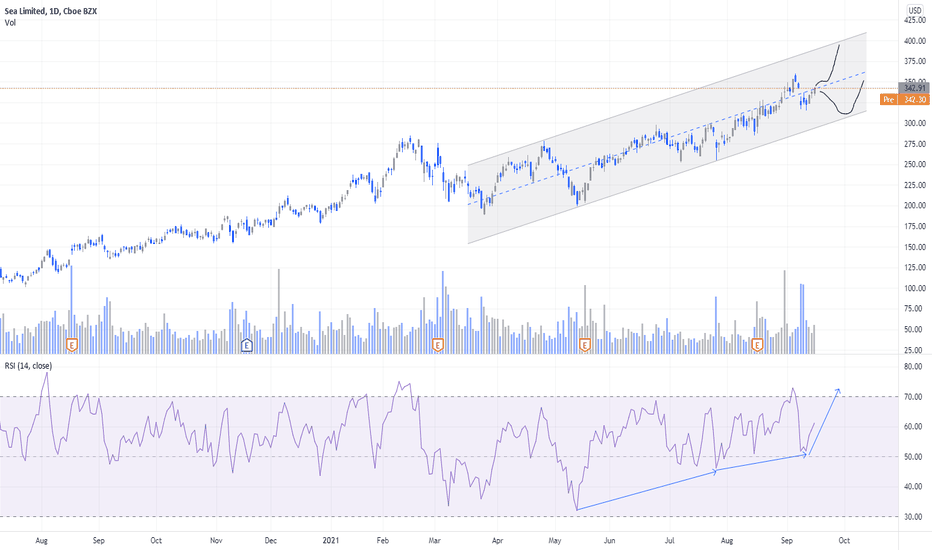Click the 275.00 price axis label
This screenshot has height=550, width=932.
[915, 144]
